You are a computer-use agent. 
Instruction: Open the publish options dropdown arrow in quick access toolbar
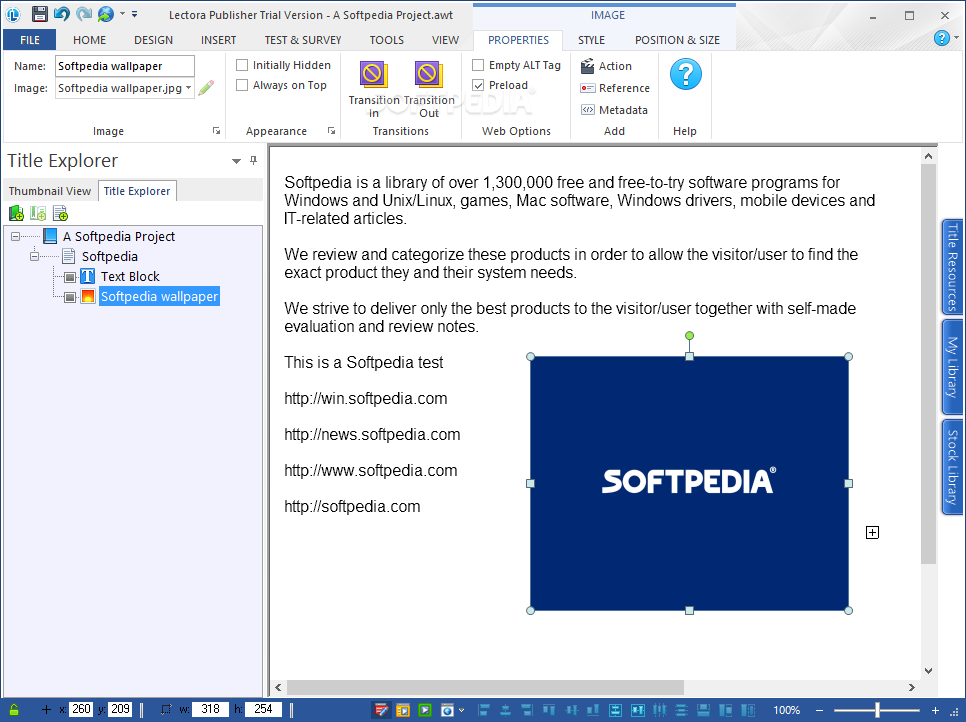pos(122,14)
